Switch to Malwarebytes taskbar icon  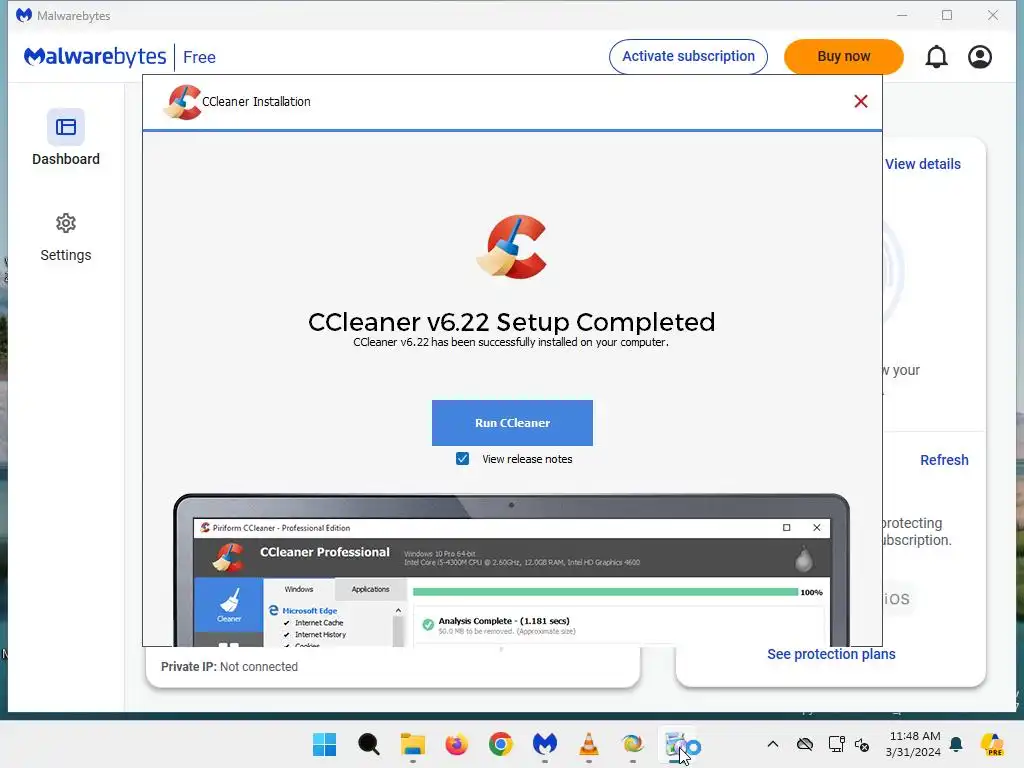pos(545,744)
